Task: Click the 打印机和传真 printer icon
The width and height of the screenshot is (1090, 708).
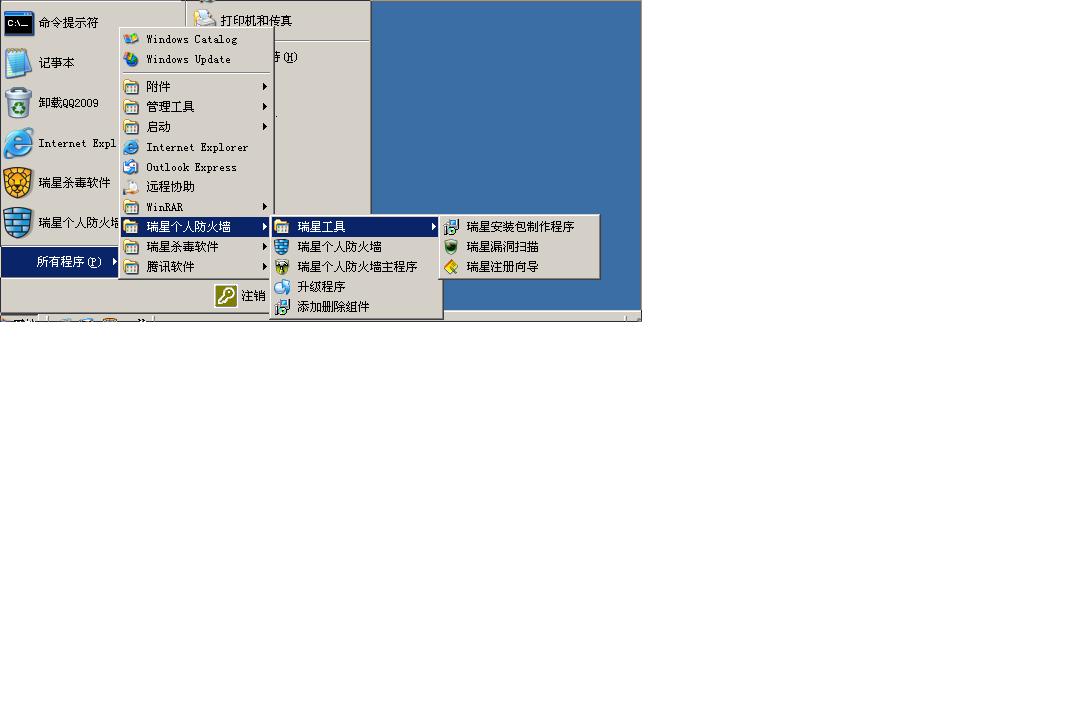Action: tap(204, 19)
